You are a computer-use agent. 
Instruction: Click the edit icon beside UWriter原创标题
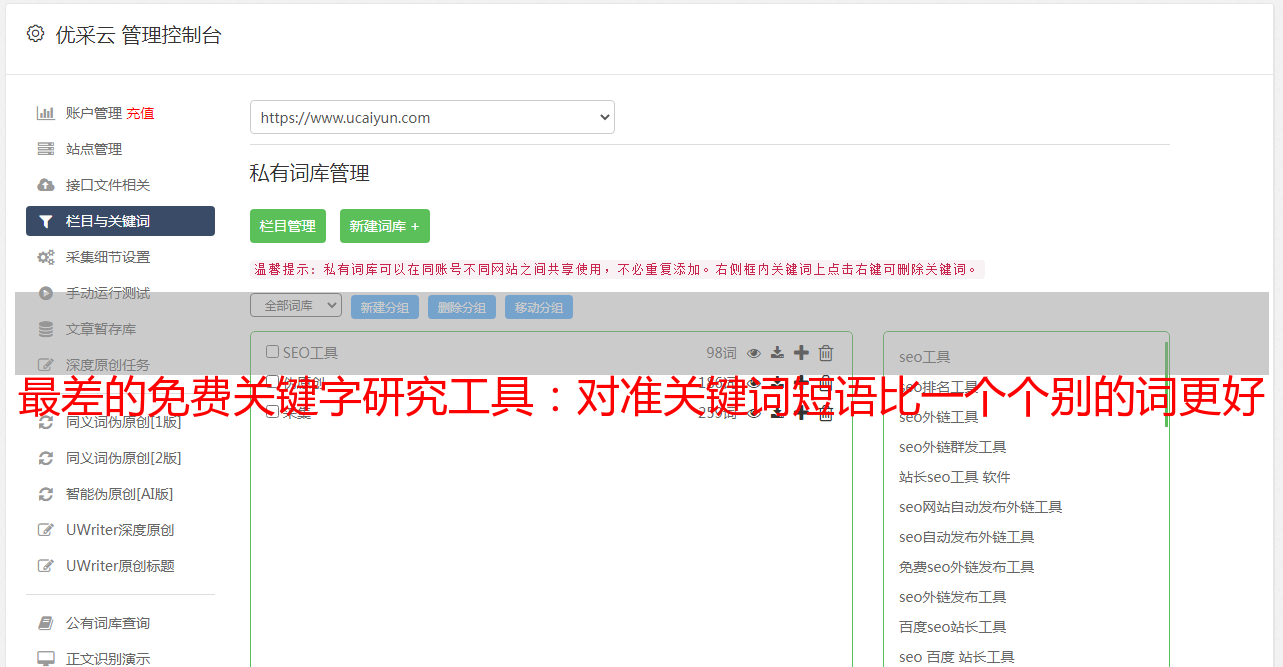tap(45, 566)
